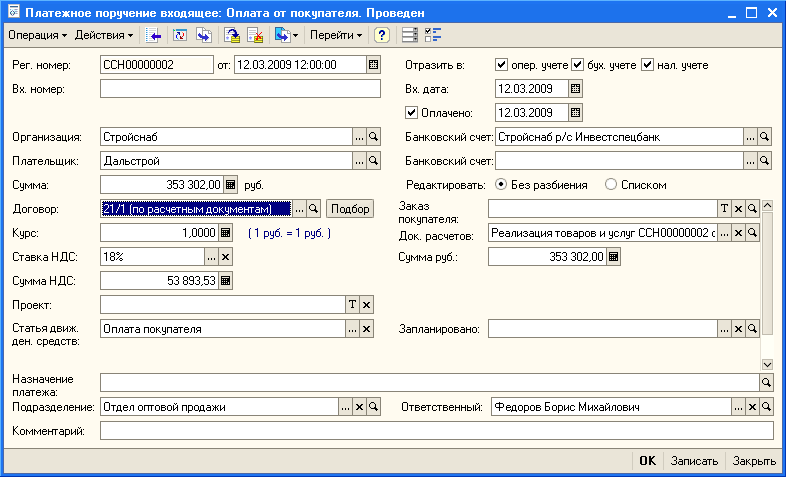Click the post document toolbar icon
Screen dimensions: 786x477
point(232,35)
